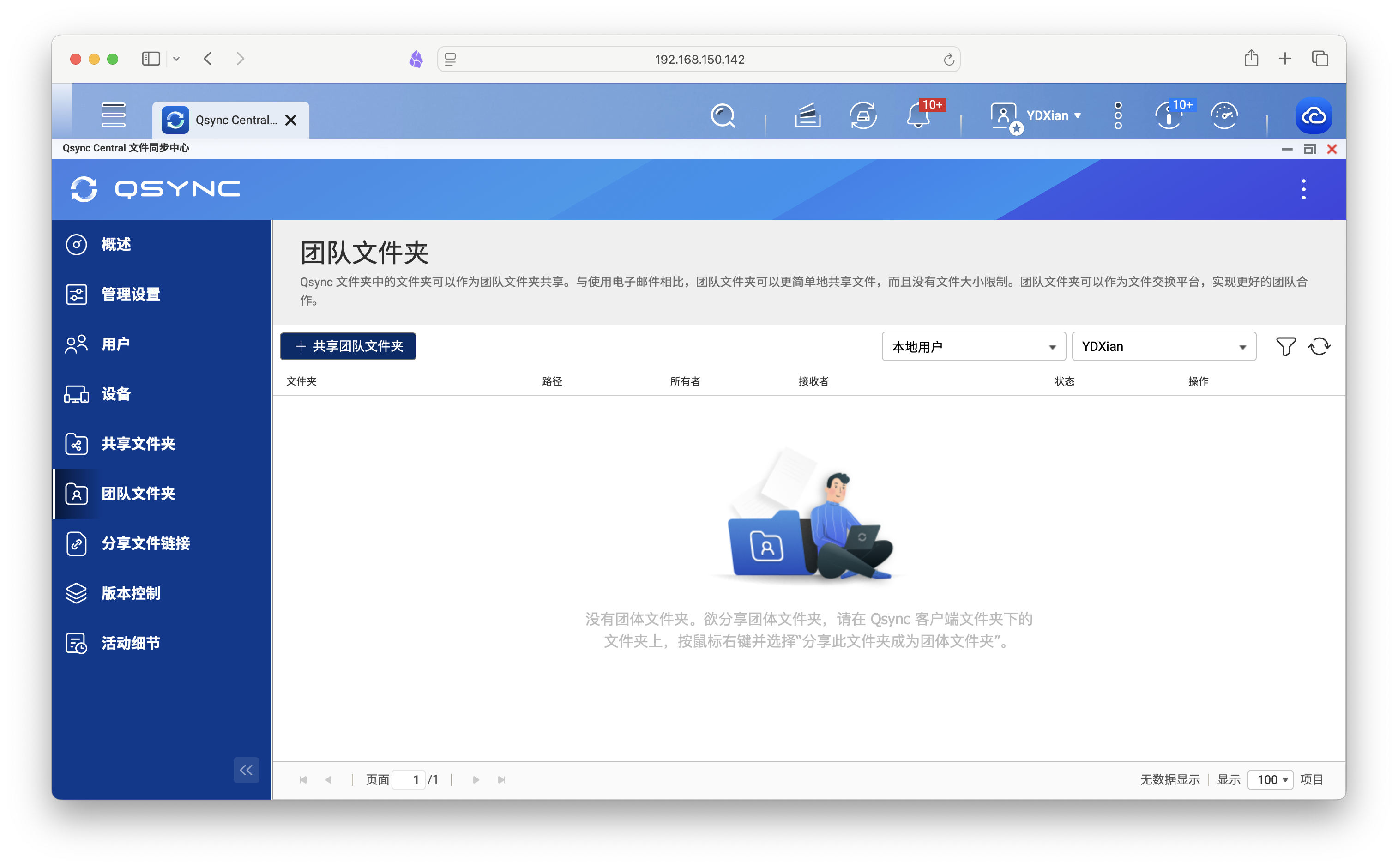Close the Qsync Central tab
The height and width of the screenshot is (868, 1398).
291,120
